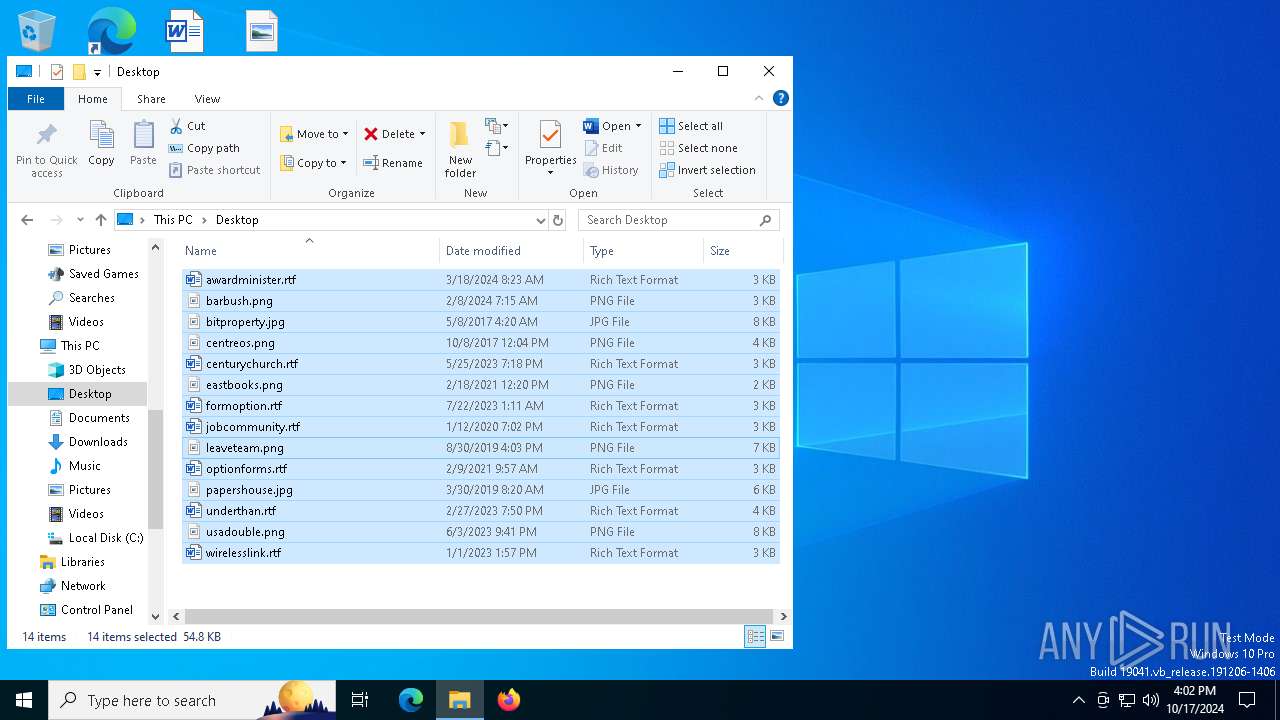Show file History
Image resolution: width=1280 pixels, height=720 pixels.
pyautogui.click(x=611, y=170)
